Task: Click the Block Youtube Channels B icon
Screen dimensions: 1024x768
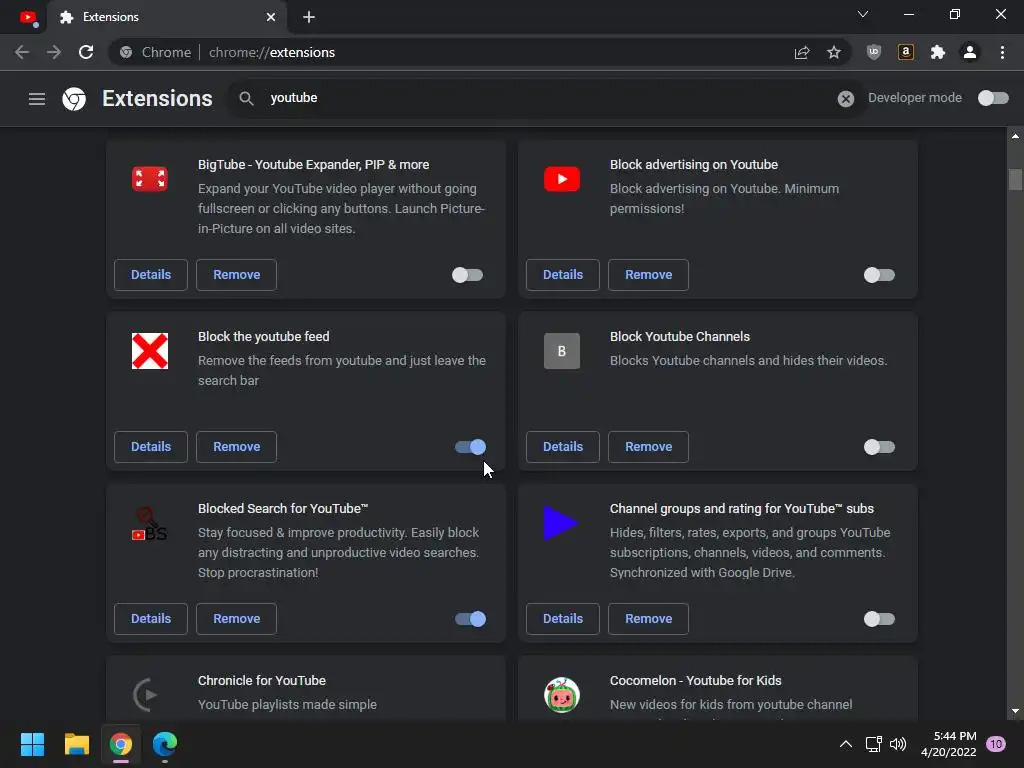Action: coord(562,351)
